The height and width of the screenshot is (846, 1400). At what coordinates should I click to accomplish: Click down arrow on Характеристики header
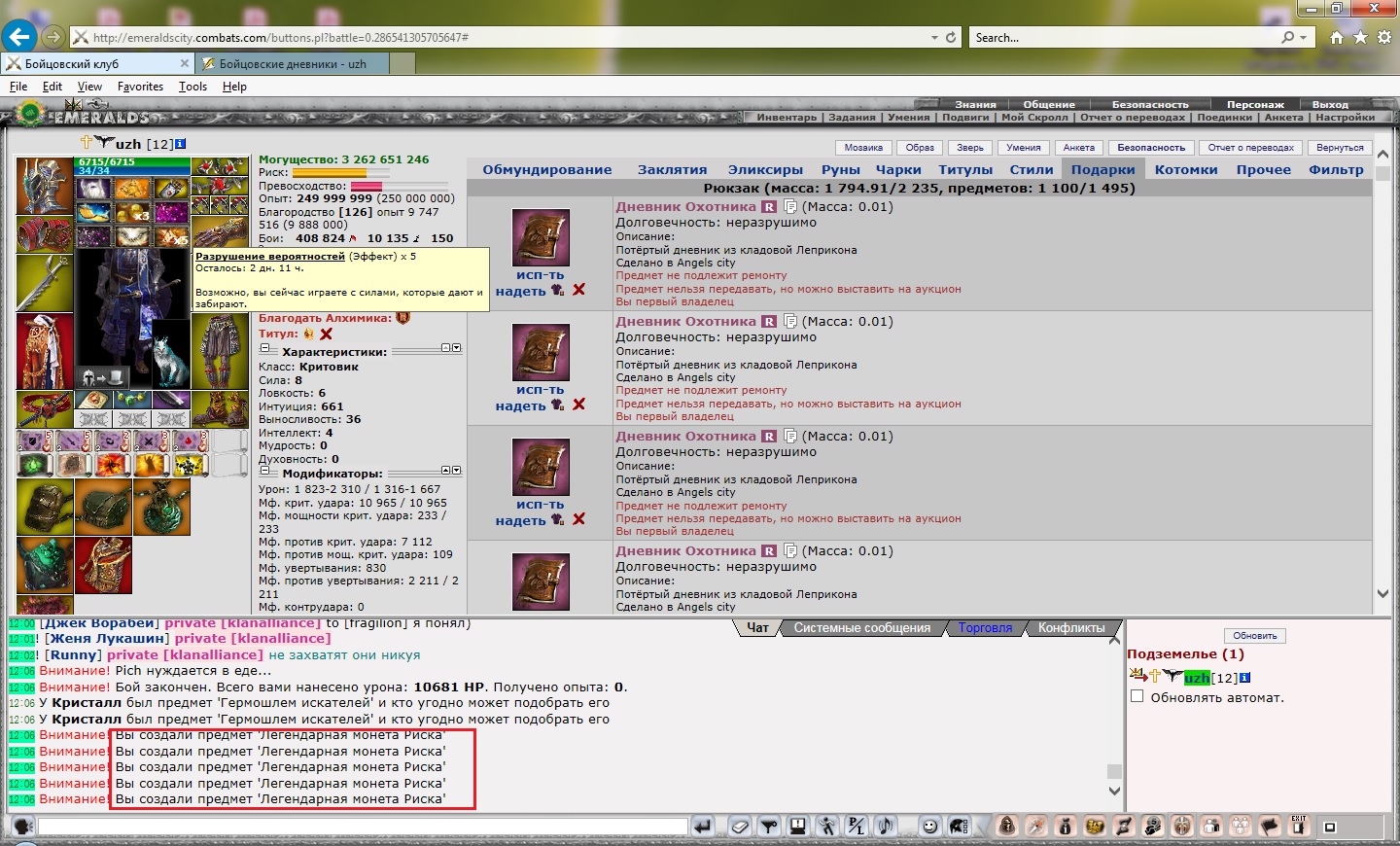[457, 348]
